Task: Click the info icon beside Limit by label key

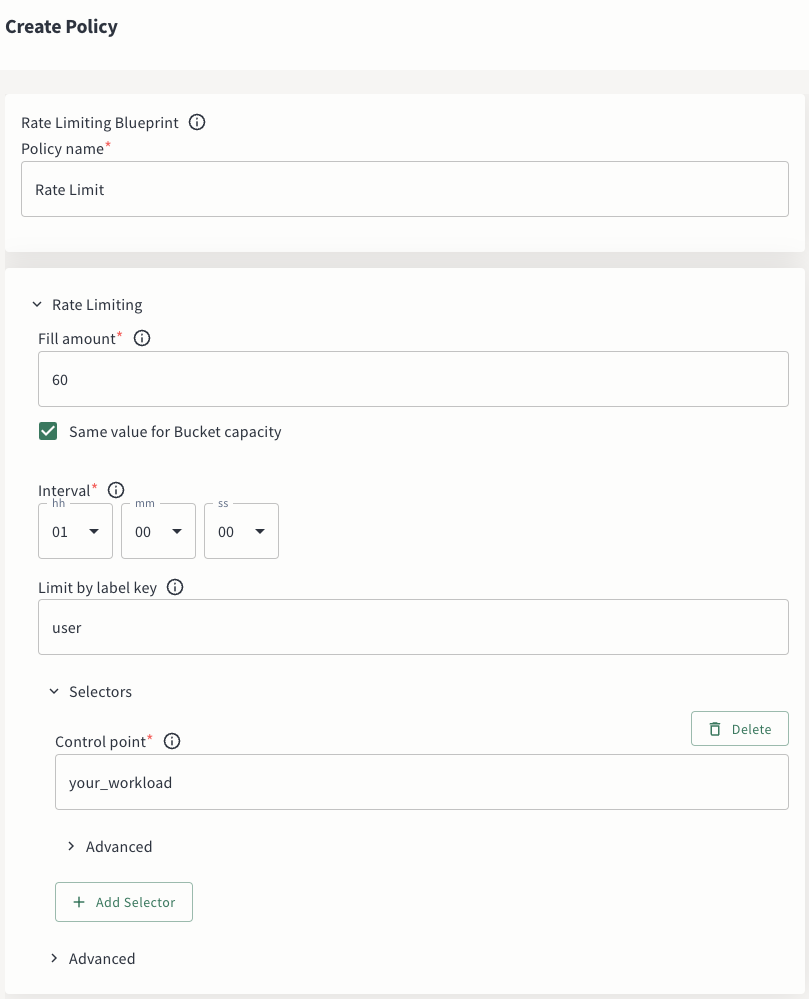Action: (x=175, y=588)
